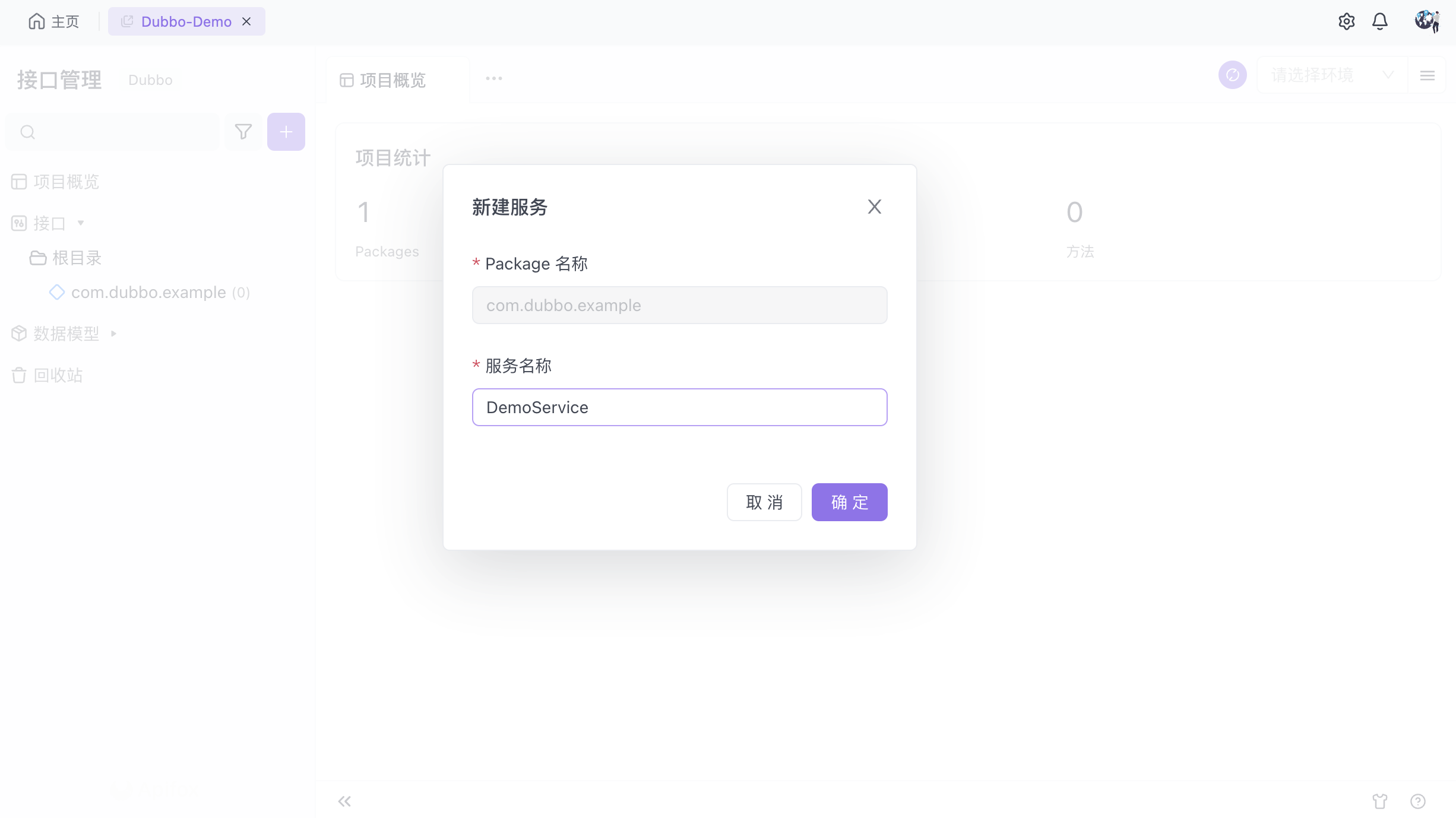Collapse the sidebar with double chevron
The width and height of the screenshot is (1456, 818).
tap(344, 801)
